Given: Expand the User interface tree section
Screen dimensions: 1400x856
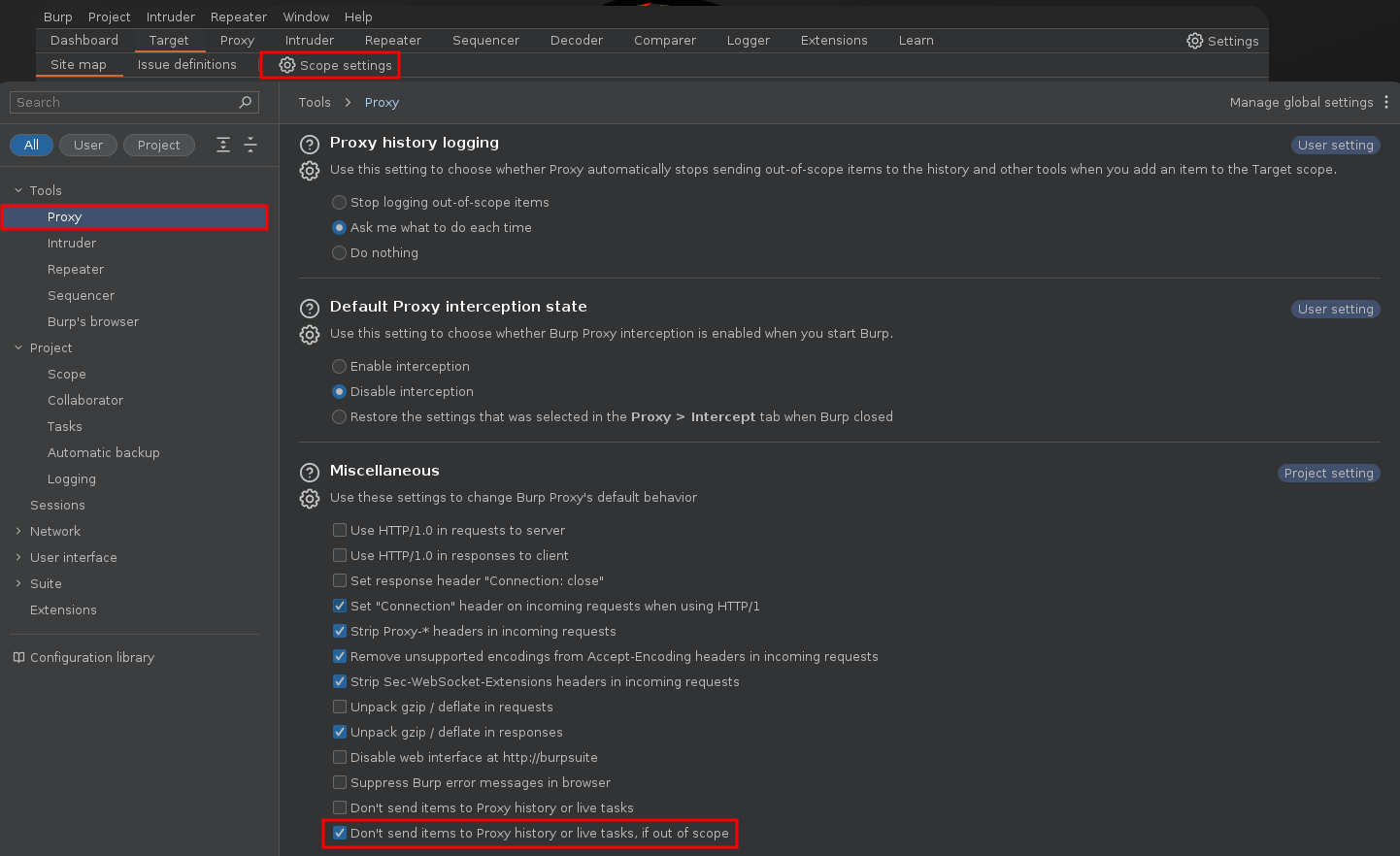Looking at the screenshot, I should (x=18, y=557).
